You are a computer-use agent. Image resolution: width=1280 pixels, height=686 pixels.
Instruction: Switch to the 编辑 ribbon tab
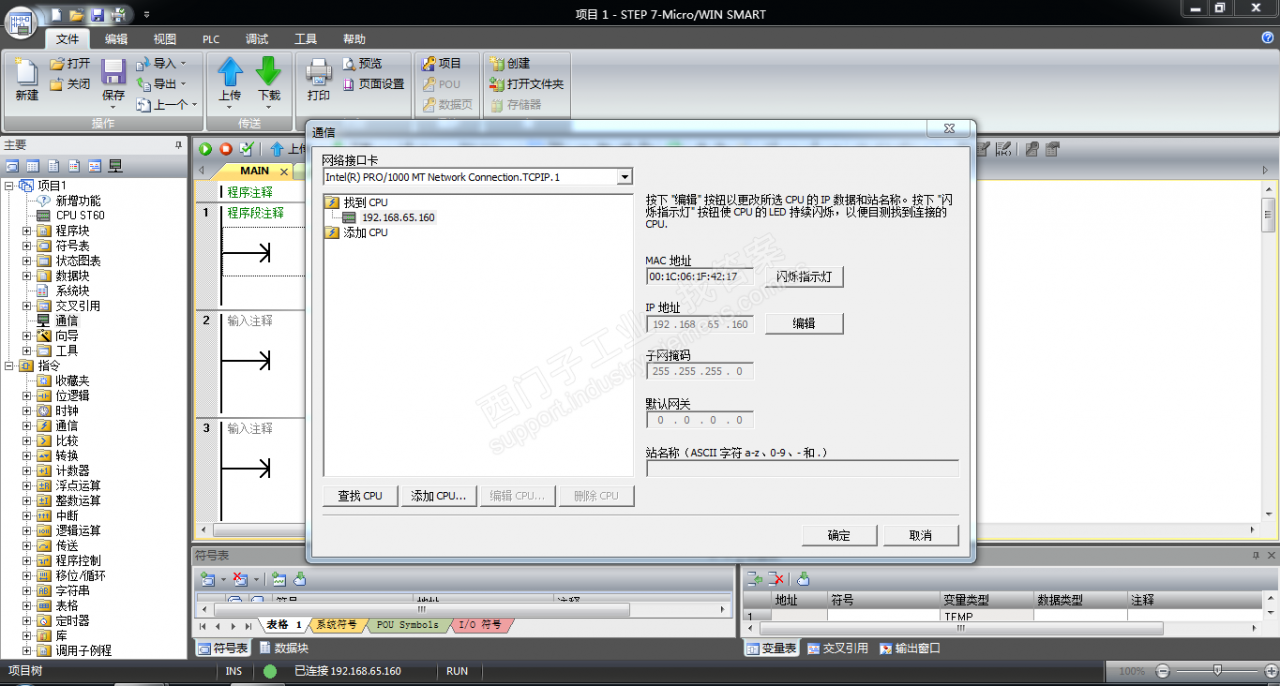[116, 39]
